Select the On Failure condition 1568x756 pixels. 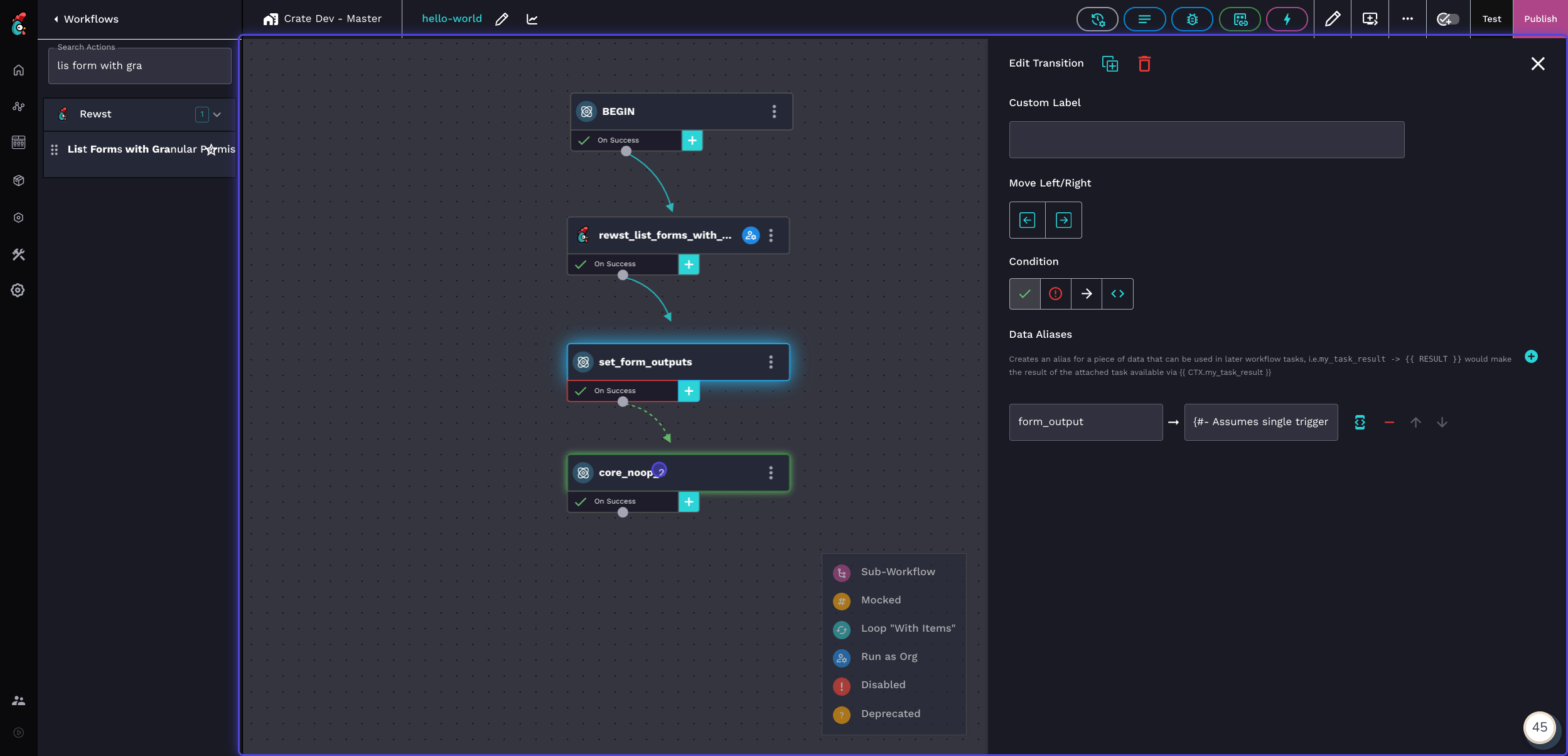click(x=1055, y=294)
